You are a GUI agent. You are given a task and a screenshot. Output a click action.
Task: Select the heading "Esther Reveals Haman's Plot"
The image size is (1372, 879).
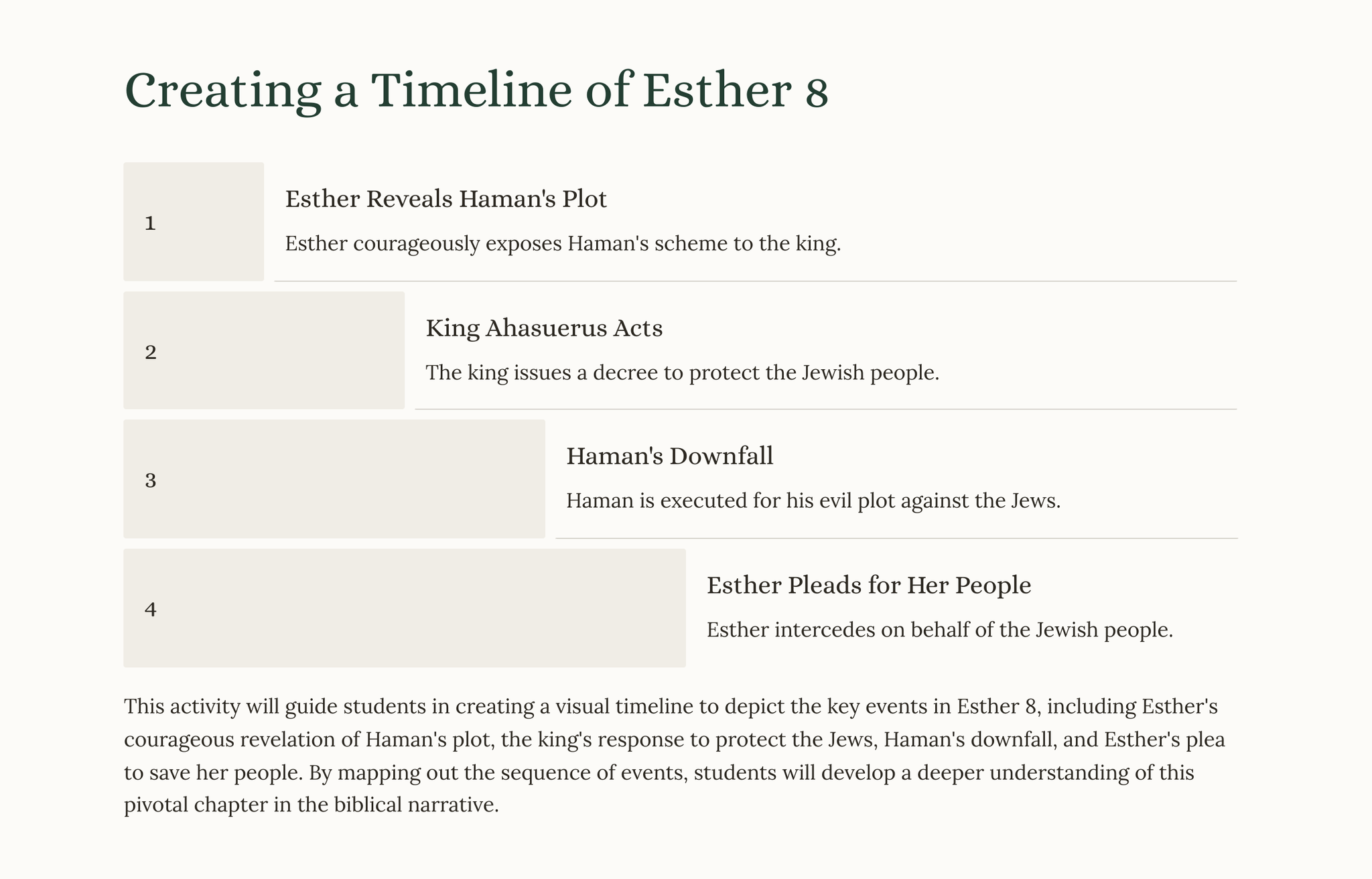coord(445,199)
